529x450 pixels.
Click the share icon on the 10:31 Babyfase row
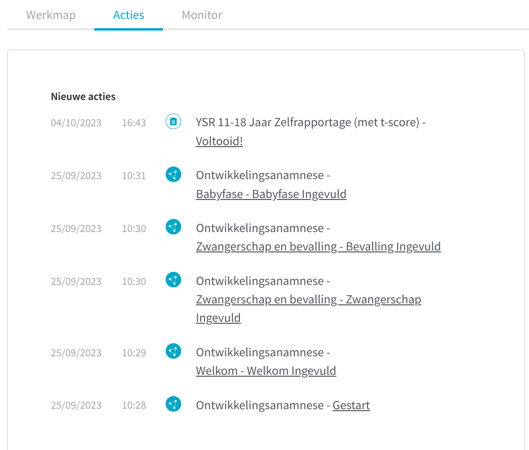tap(173, 174)
